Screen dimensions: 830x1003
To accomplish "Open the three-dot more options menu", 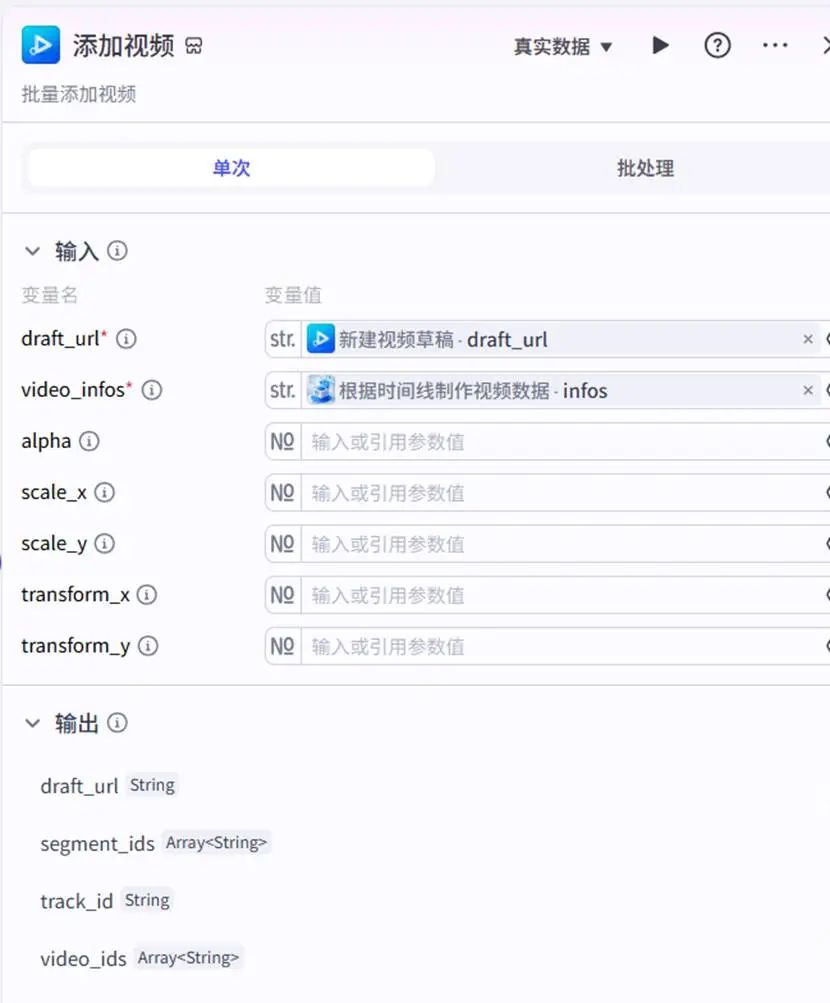I will point(775,45).
